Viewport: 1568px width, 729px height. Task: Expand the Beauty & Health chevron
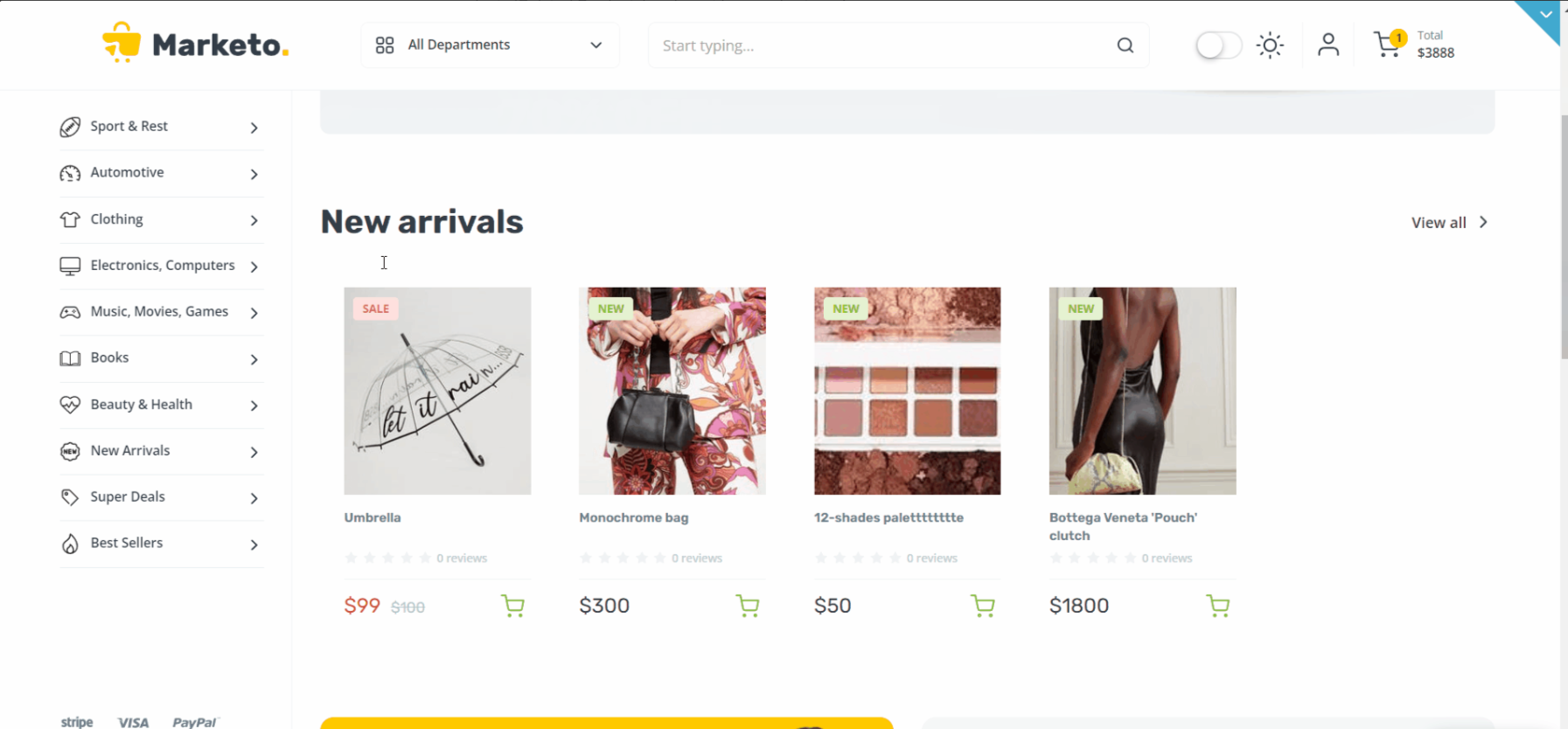pyautogui.click(x=254, y=406)
